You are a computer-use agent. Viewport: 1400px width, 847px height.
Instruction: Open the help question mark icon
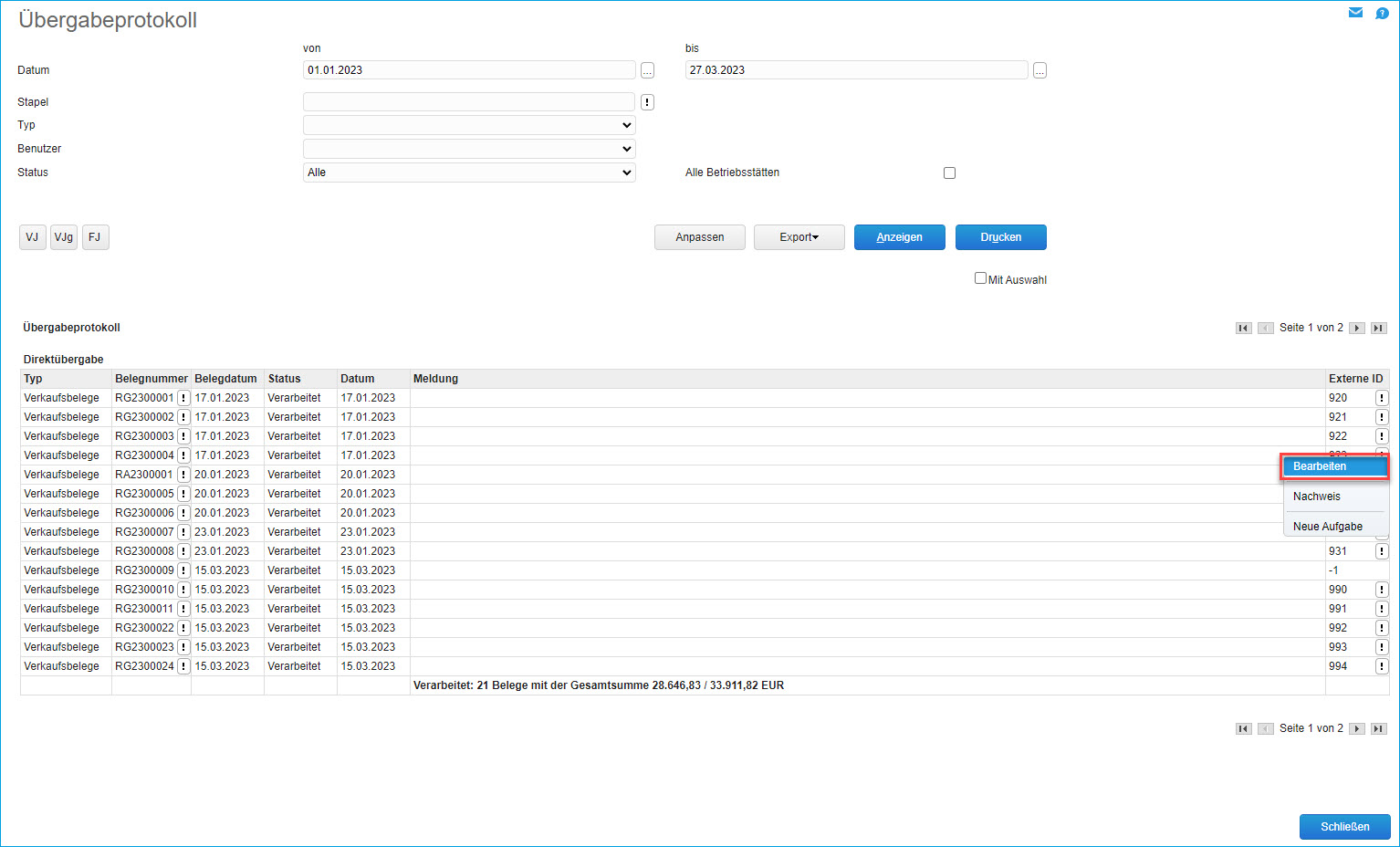click(x=1382, y=13)
